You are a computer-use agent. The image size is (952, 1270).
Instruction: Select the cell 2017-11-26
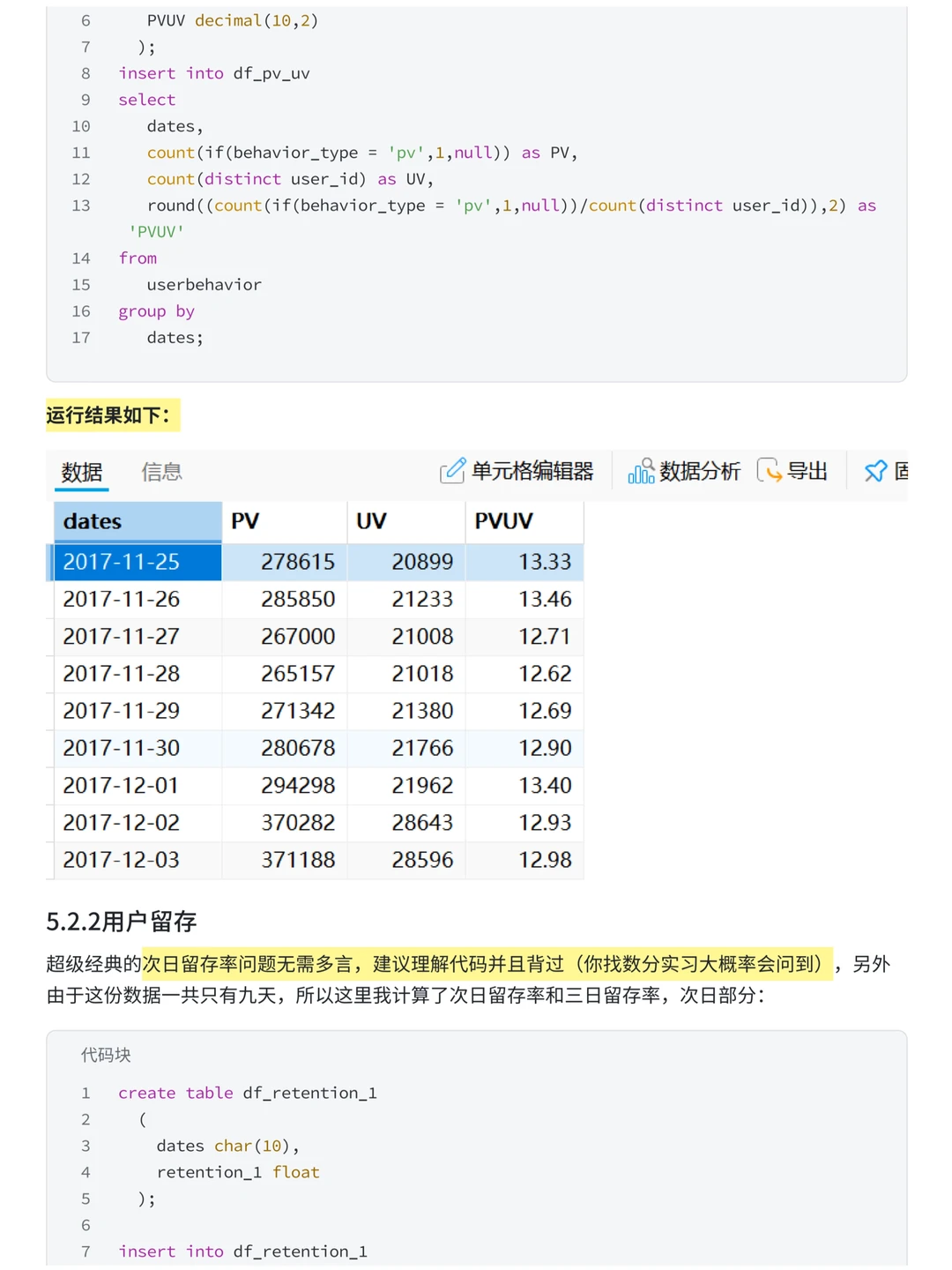coord(138,599)
